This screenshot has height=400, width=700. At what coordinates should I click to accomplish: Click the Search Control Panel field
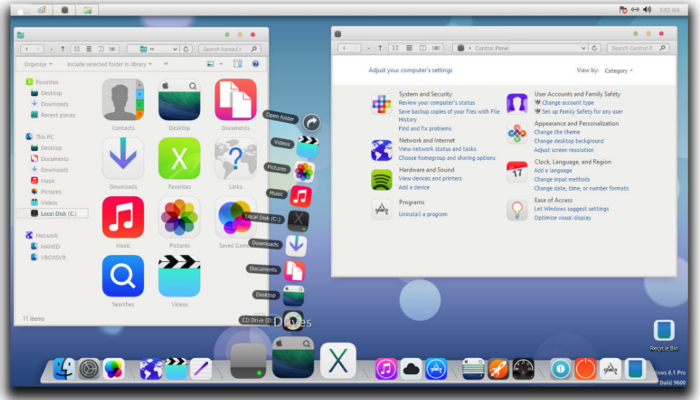(x=638, y=48)
